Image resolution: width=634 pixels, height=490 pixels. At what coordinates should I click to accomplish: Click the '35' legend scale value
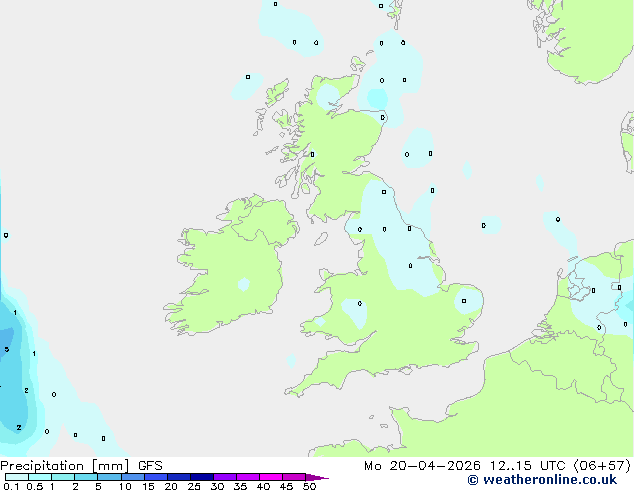(240, 486)
